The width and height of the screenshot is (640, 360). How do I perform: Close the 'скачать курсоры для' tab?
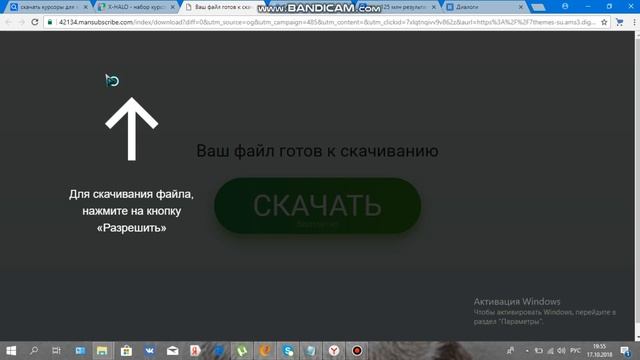point(85,7)
